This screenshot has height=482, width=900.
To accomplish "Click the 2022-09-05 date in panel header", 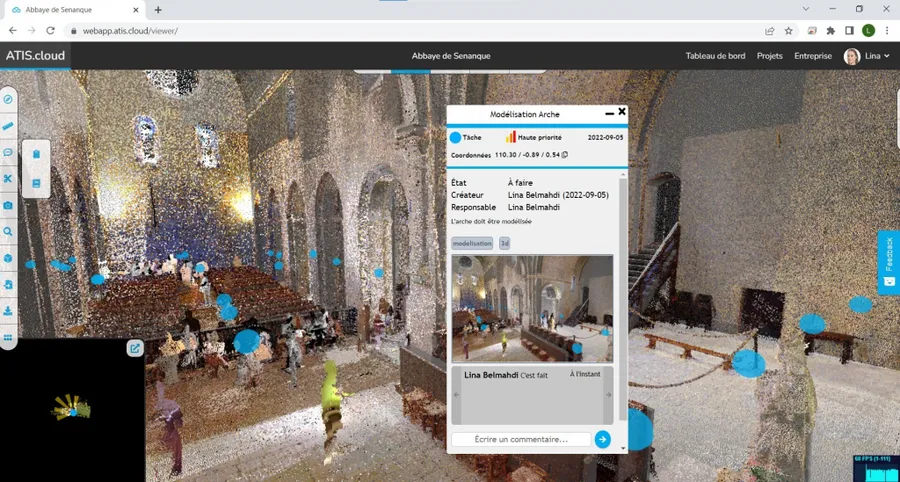I will [x=605, y=138].
